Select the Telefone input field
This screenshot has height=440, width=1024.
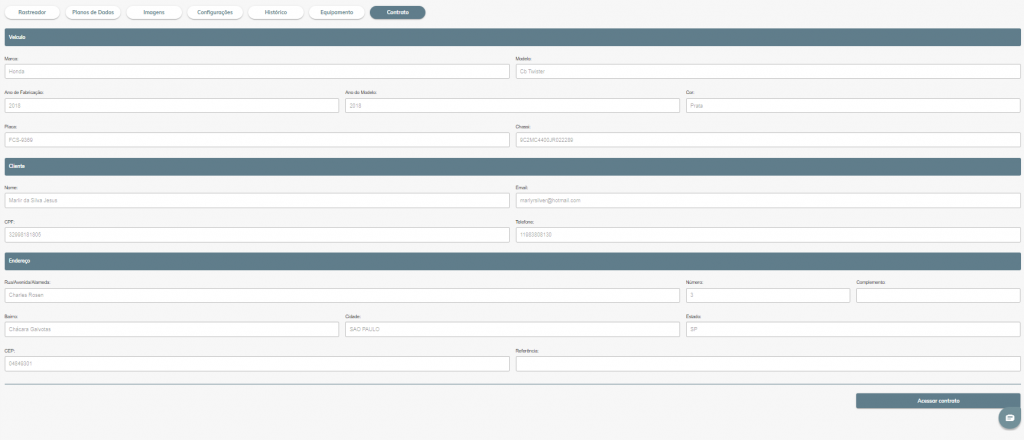(x=768, y=235)
